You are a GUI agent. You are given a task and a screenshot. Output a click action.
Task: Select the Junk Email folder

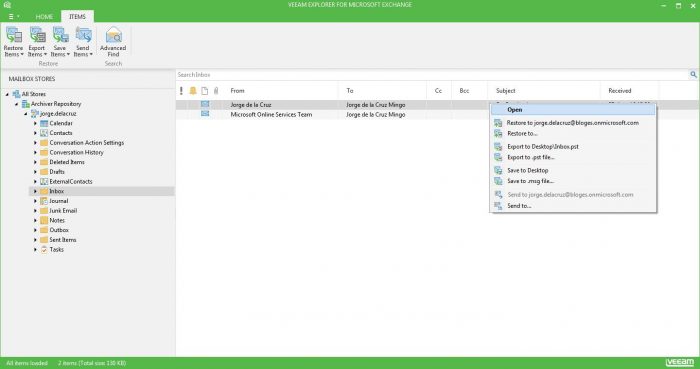point(63,211)
